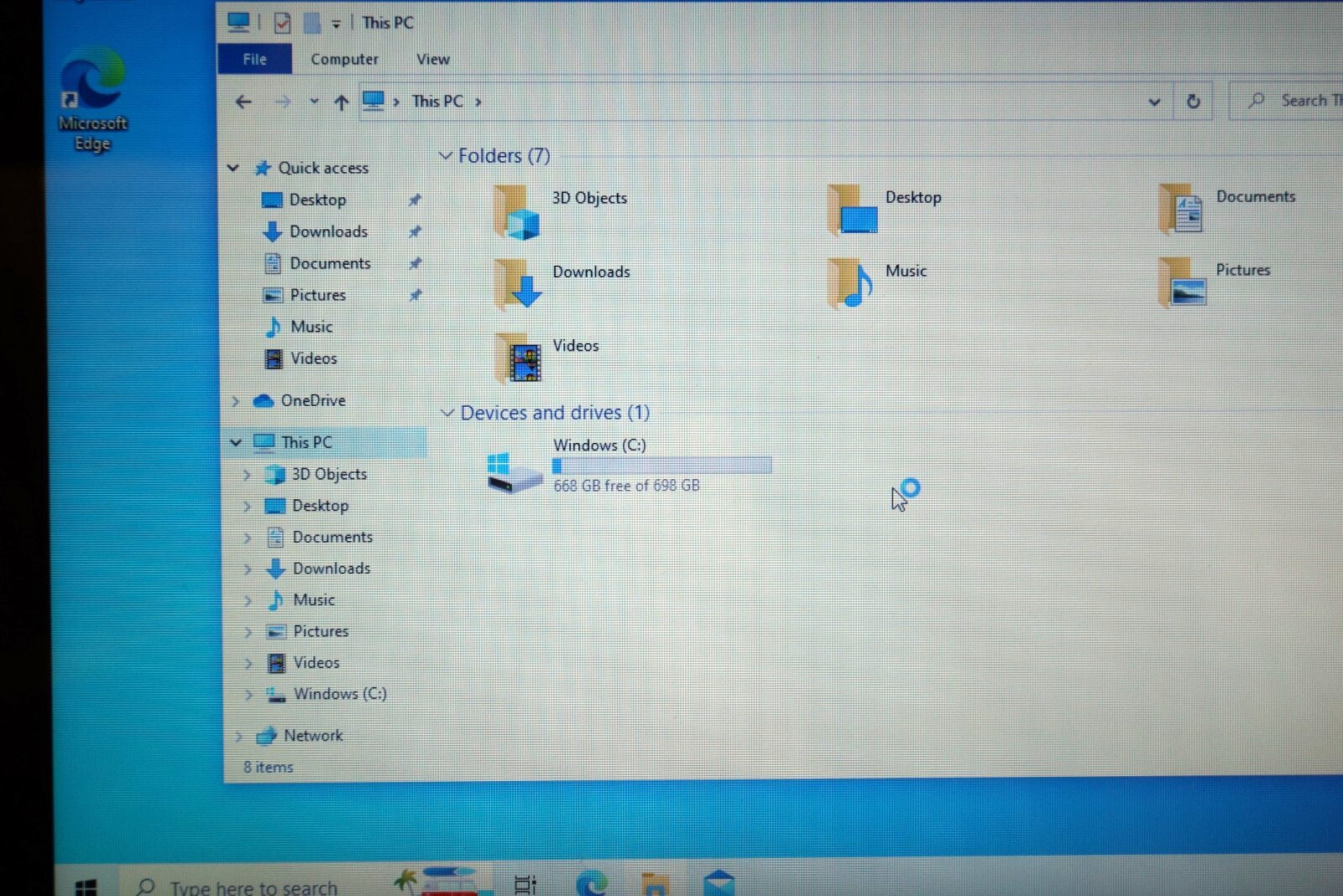Expand the OneDrive tree node
Image resolution: width=1343 pixels, height=896 pixels.
(x=236, y=401)
